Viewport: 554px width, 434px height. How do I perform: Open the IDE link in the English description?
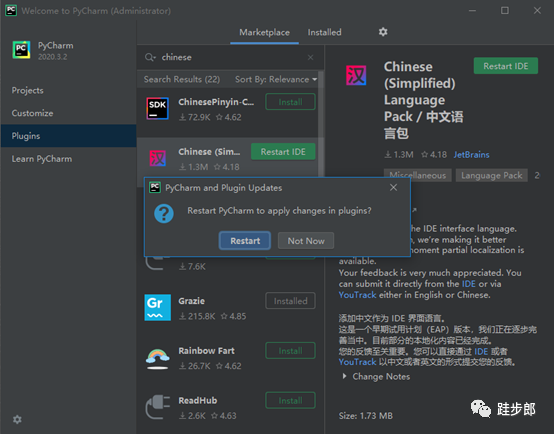pyautogui.click(x=468, y=284)
